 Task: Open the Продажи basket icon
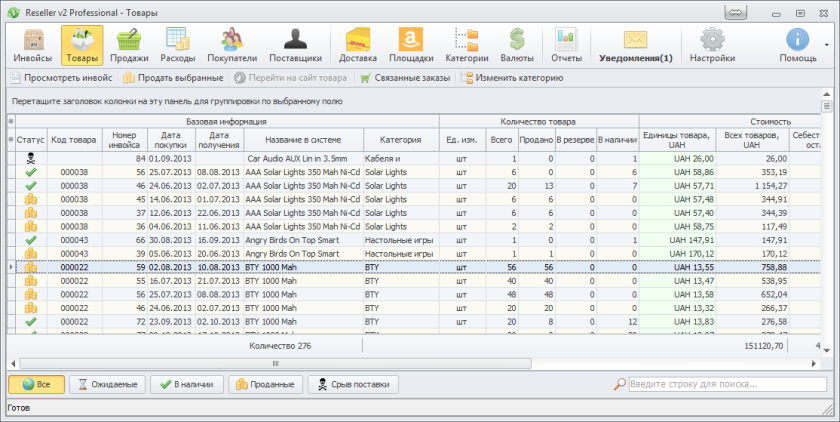[x=128, y=45]
